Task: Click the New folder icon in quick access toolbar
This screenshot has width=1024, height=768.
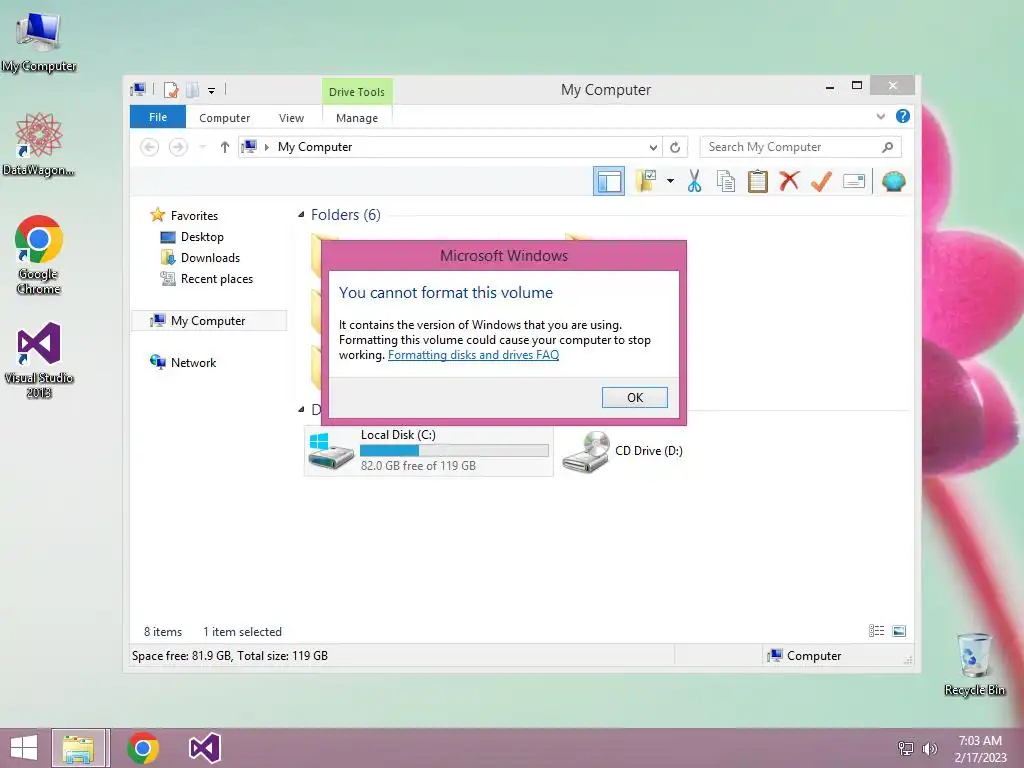Action: (192, 89)
